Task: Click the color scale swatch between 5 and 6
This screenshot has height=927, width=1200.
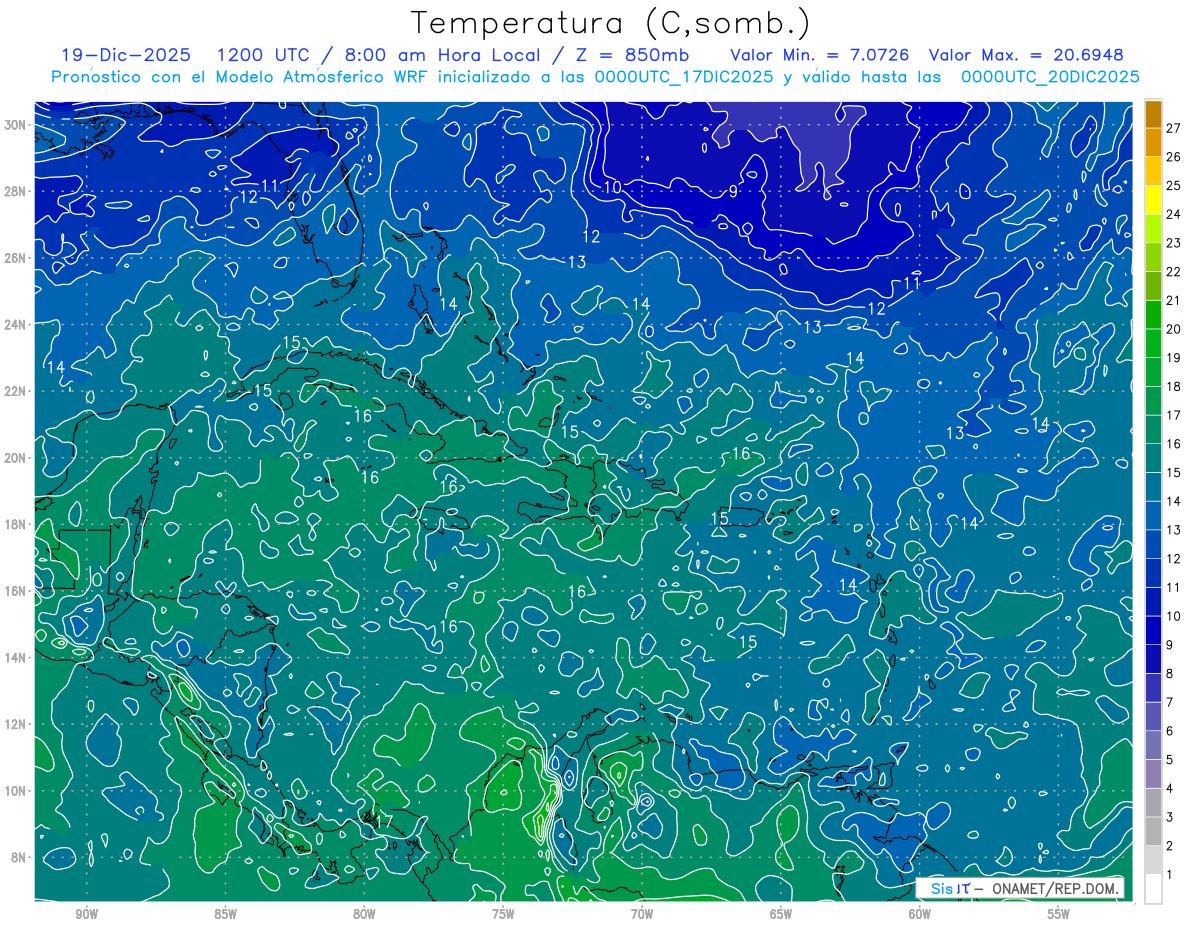Action: pyautogui.click(x=1153, y=746)
